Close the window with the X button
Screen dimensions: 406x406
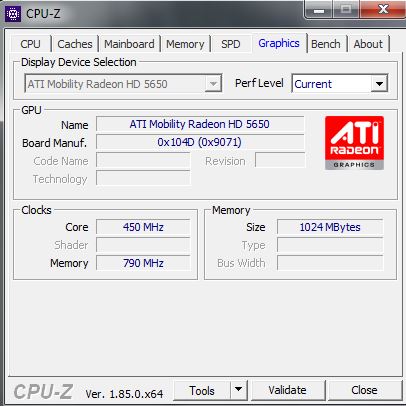[x=383, y=9]
